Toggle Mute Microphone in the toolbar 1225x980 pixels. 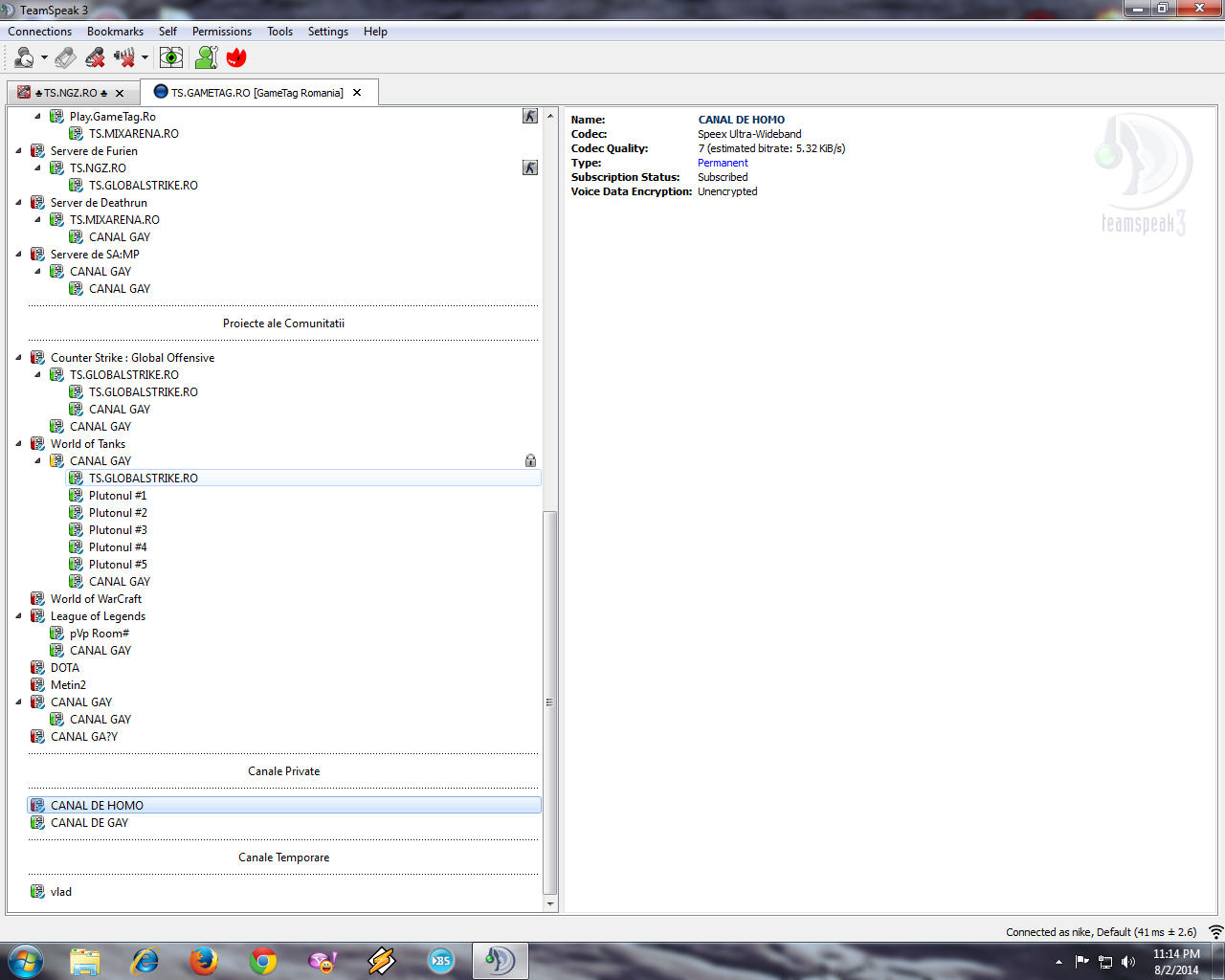[x=95, y=58]
